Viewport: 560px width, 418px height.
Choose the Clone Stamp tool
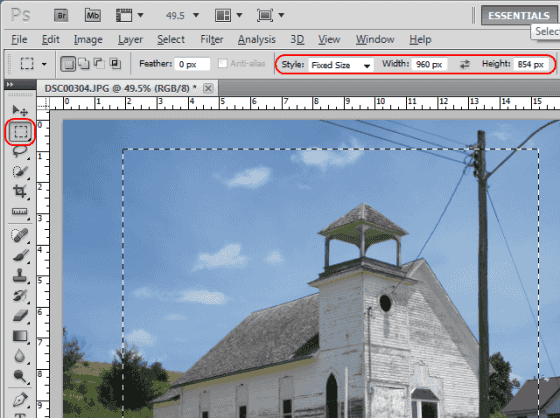[x=20, y=275]
